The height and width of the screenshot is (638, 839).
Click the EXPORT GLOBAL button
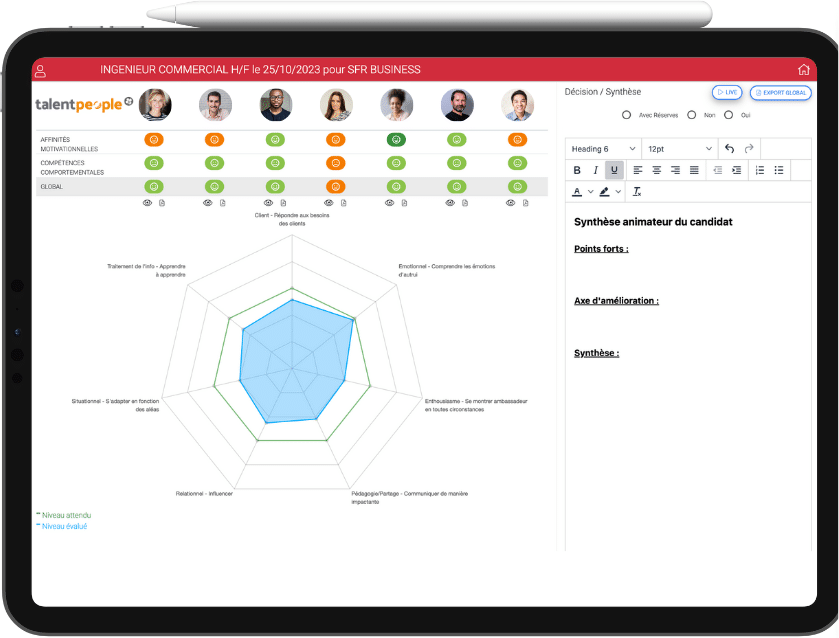pos(781,93)
